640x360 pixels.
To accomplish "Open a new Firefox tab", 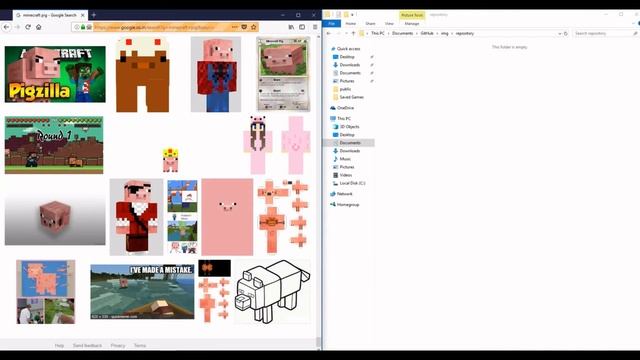I will 93,15.
